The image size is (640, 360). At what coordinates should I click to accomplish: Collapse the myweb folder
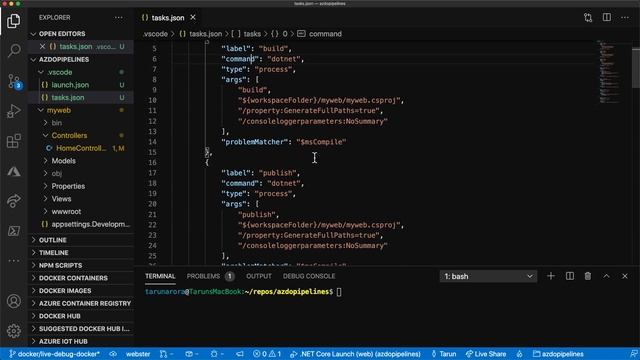tap(81, 110)
